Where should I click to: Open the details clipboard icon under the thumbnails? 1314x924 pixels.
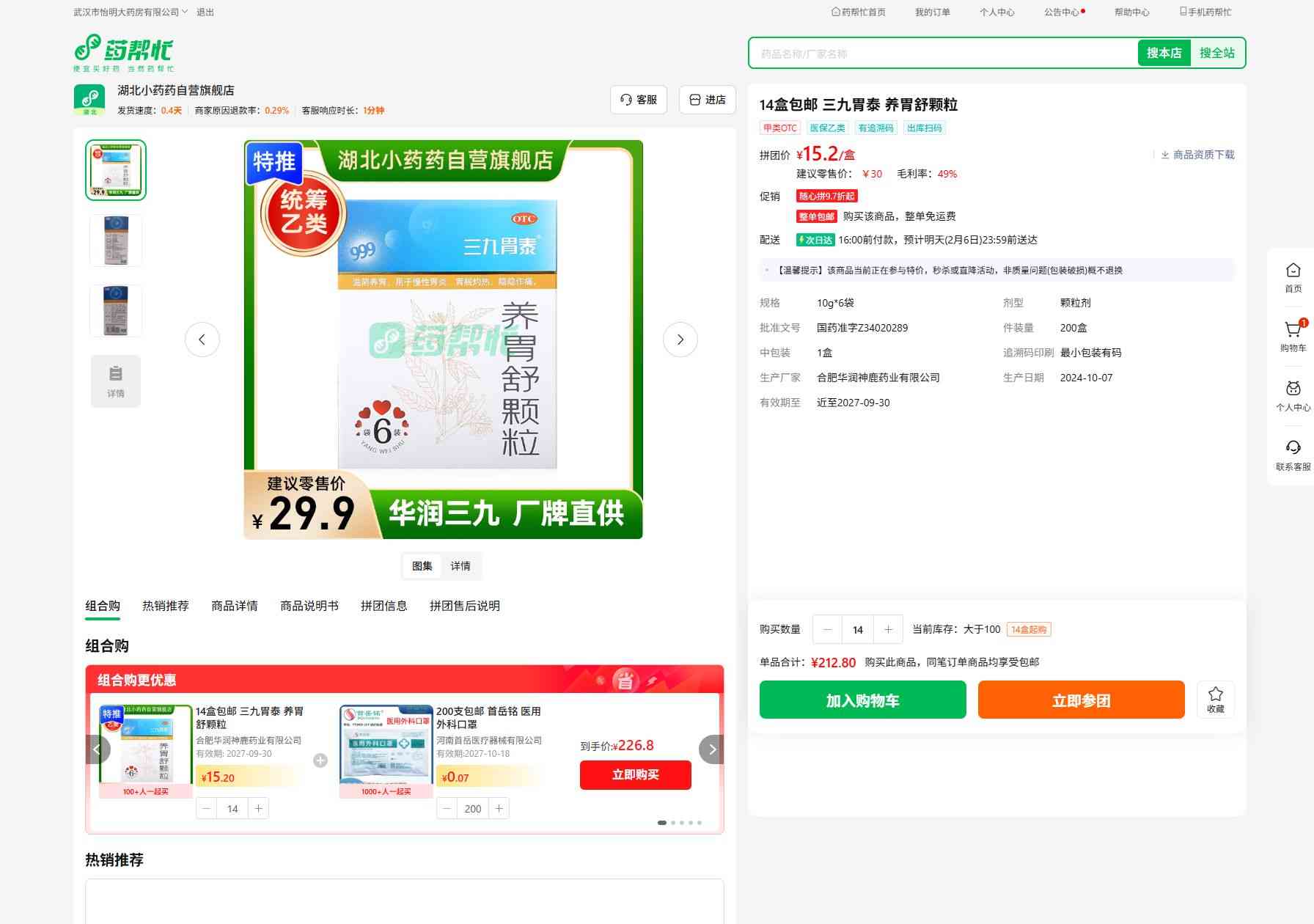(x=116, y=381)
